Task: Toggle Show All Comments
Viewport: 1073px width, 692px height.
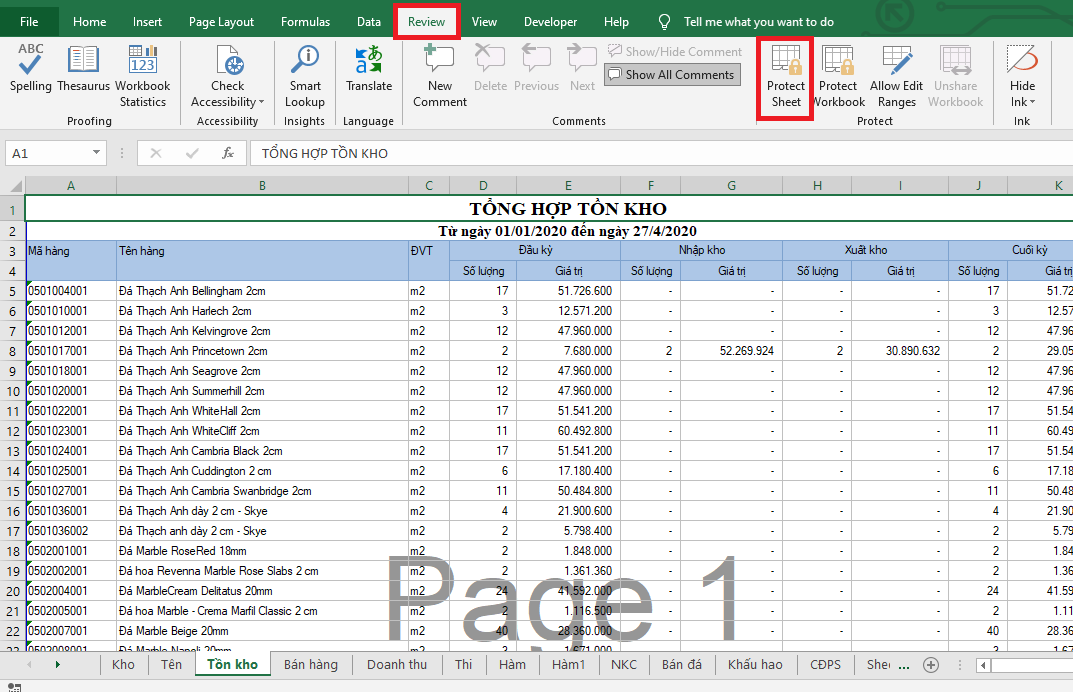Action: point(670,75)
